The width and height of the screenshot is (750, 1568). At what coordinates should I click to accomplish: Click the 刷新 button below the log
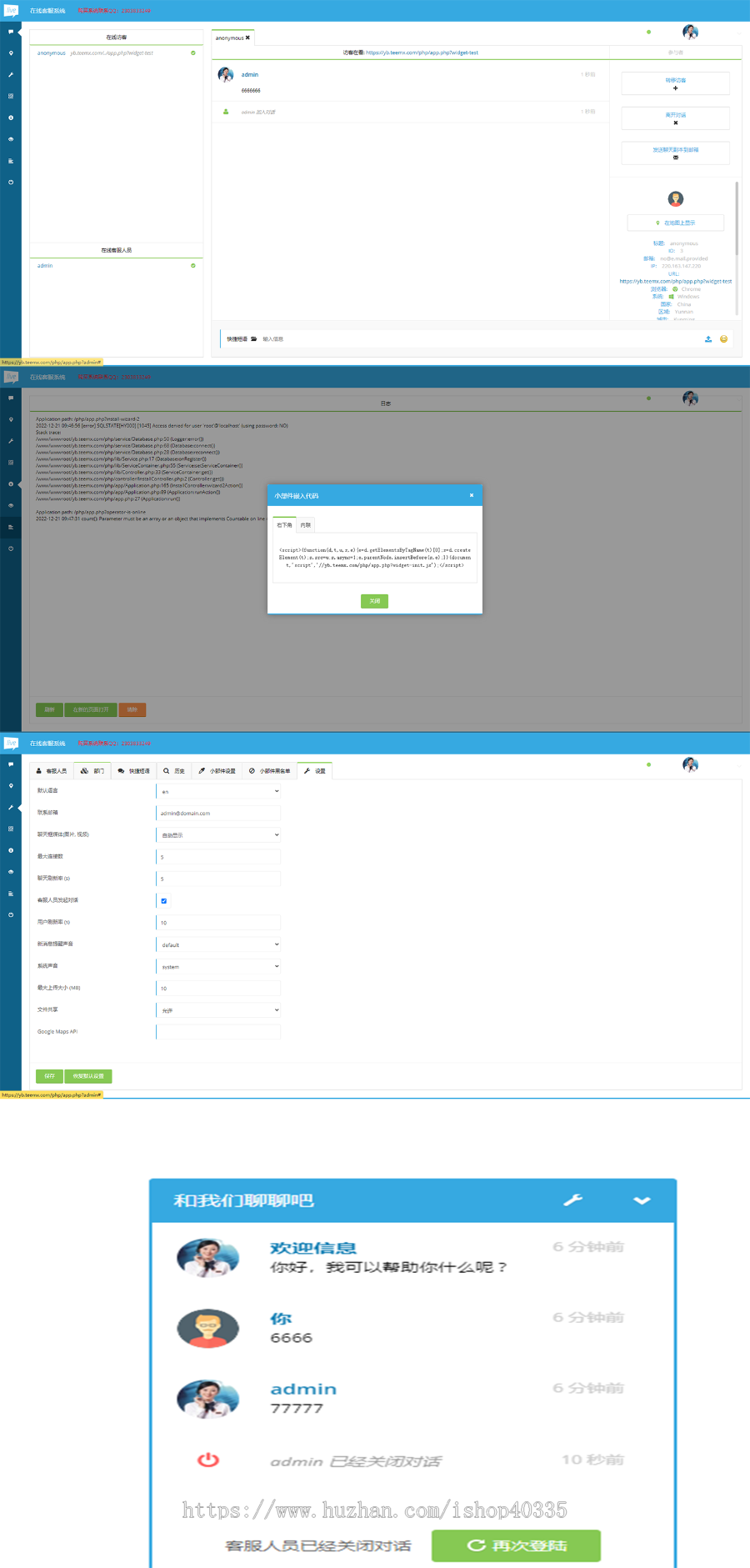pyautogui.click(x=49, y=709)
